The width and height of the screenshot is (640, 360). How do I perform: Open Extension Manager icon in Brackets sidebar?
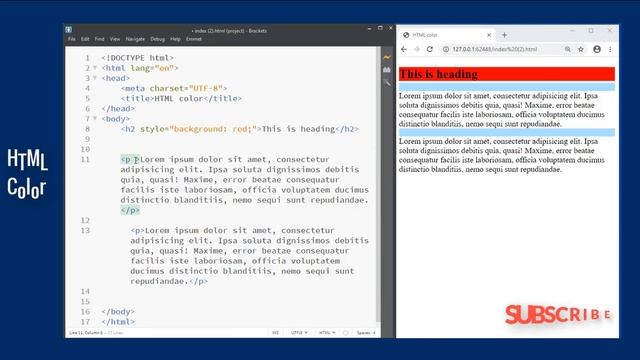pyautogui.click(x=387, y=70)
